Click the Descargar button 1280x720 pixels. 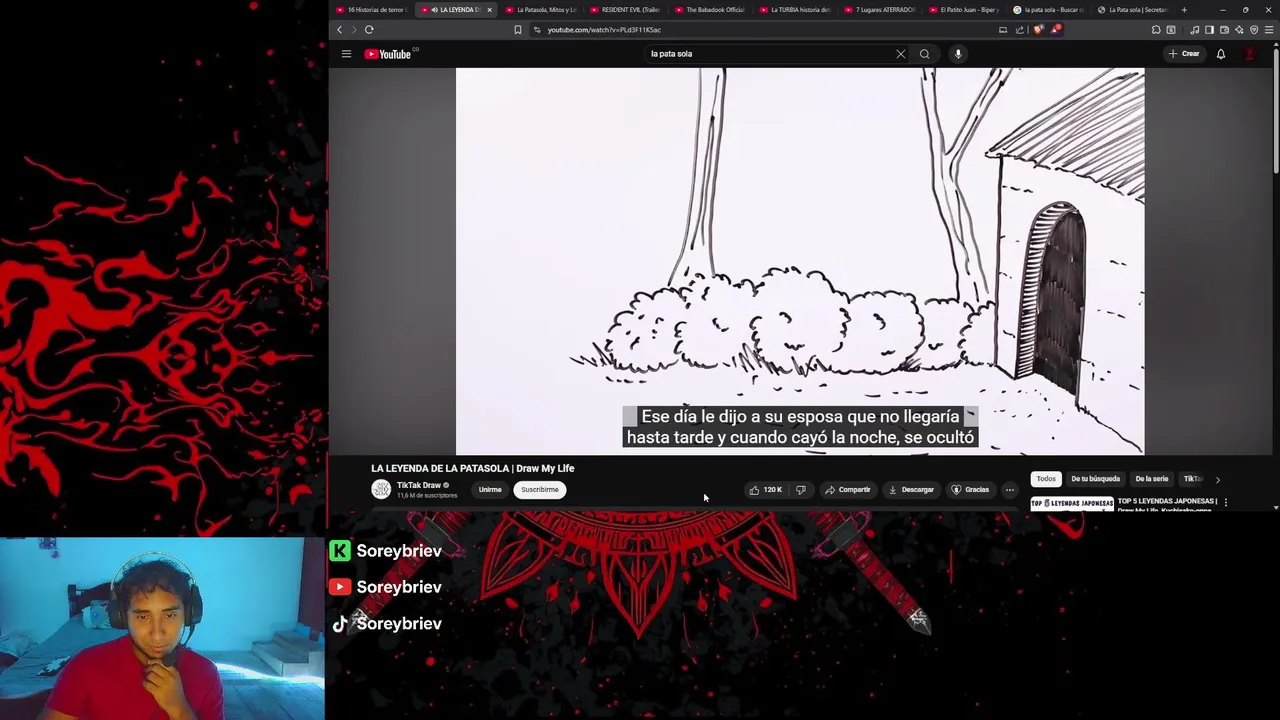(911, 490)
